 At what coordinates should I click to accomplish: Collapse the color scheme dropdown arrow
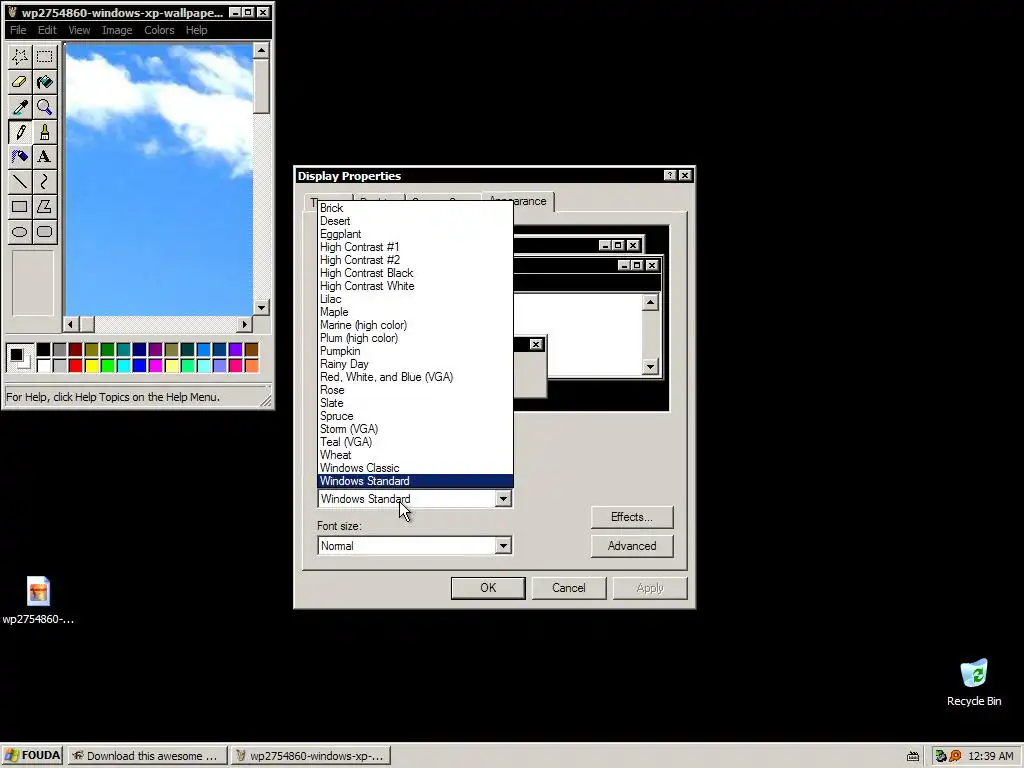503,499
